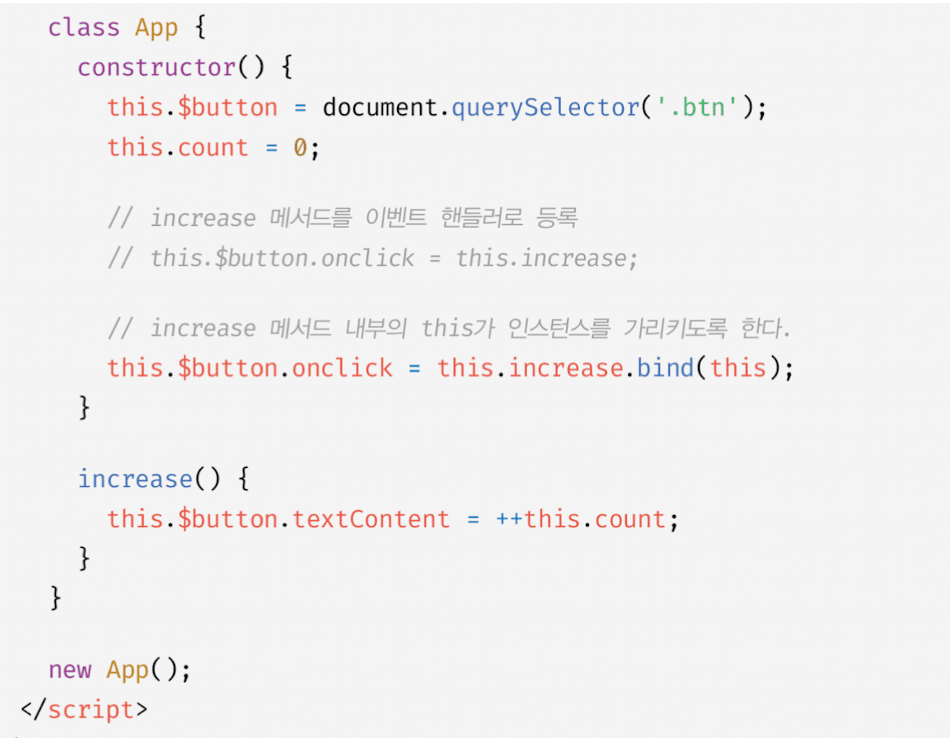
Task: Click the bind method call
Action: pos(665,368)
